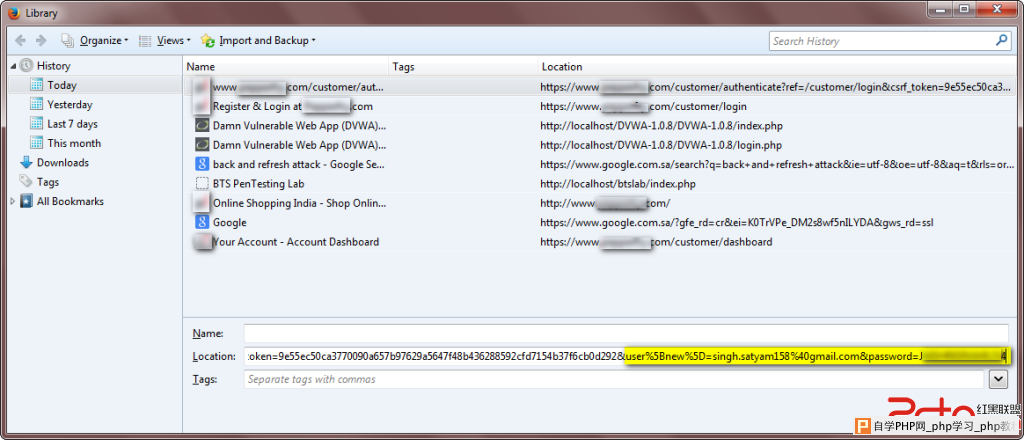Screen dimensions: 1024x440
Task: Click the Yesterday calendar icon
Action: (x=37, y=104)
